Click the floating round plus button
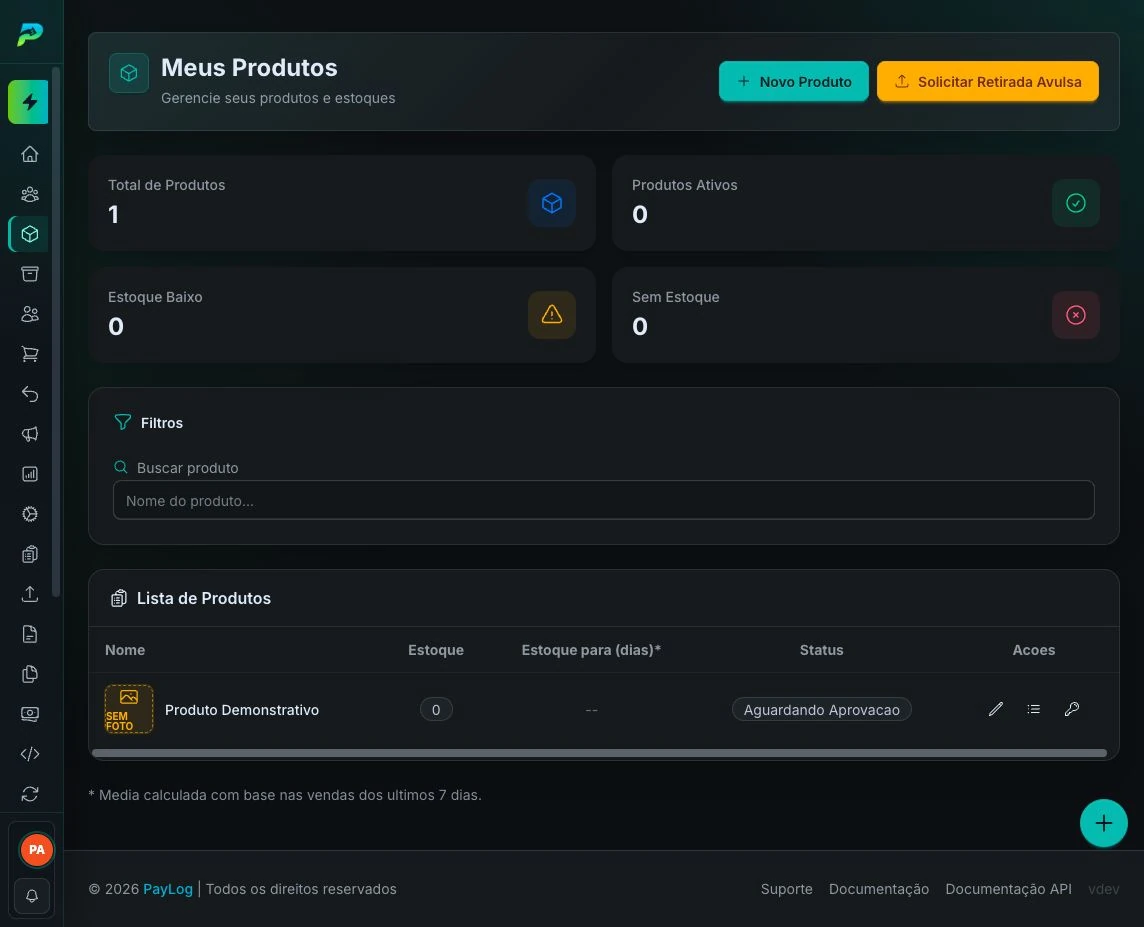The height and width of the screenshot is (927, 1144). pos(1103,823)
